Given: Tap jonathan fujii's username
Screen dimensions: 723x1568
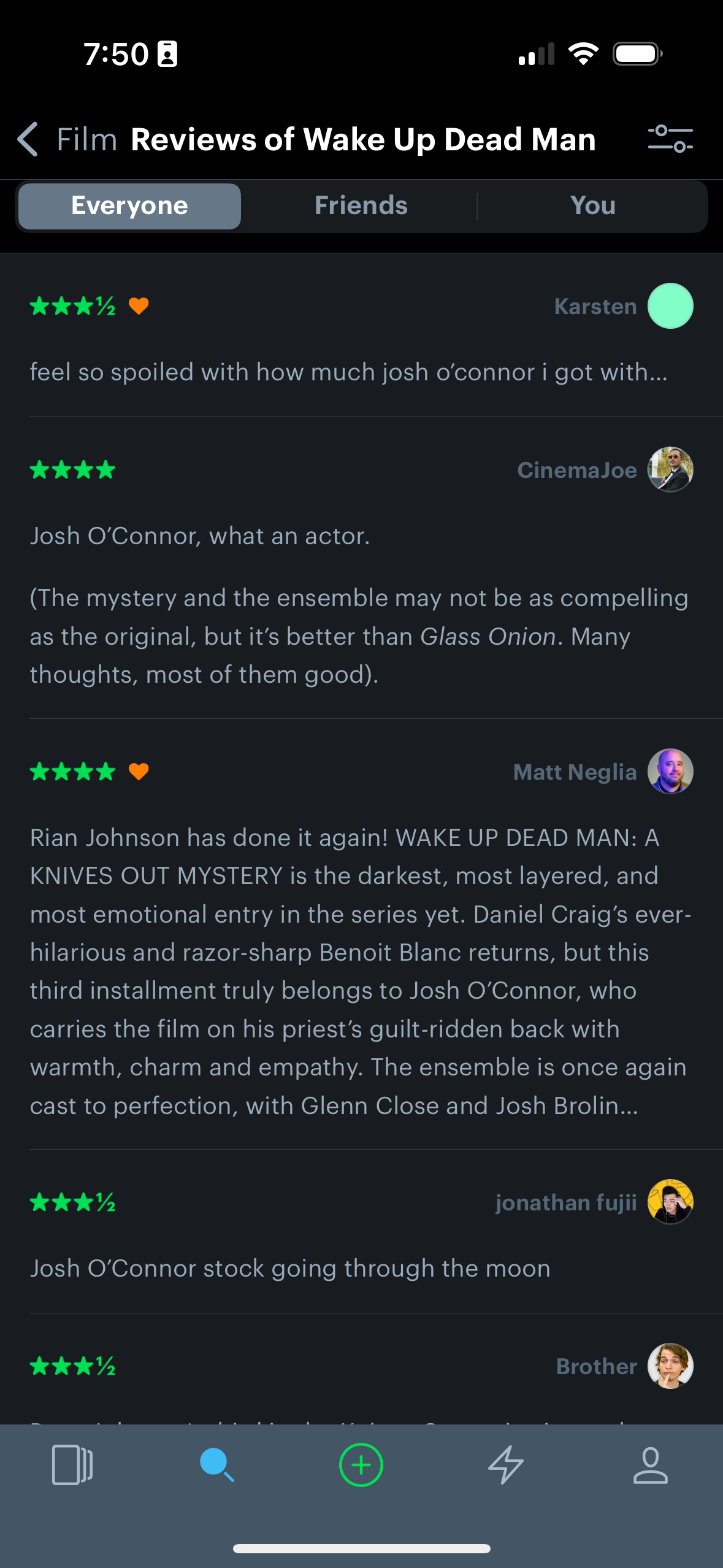Looking at the screenshot, I should click(565, 1202).
